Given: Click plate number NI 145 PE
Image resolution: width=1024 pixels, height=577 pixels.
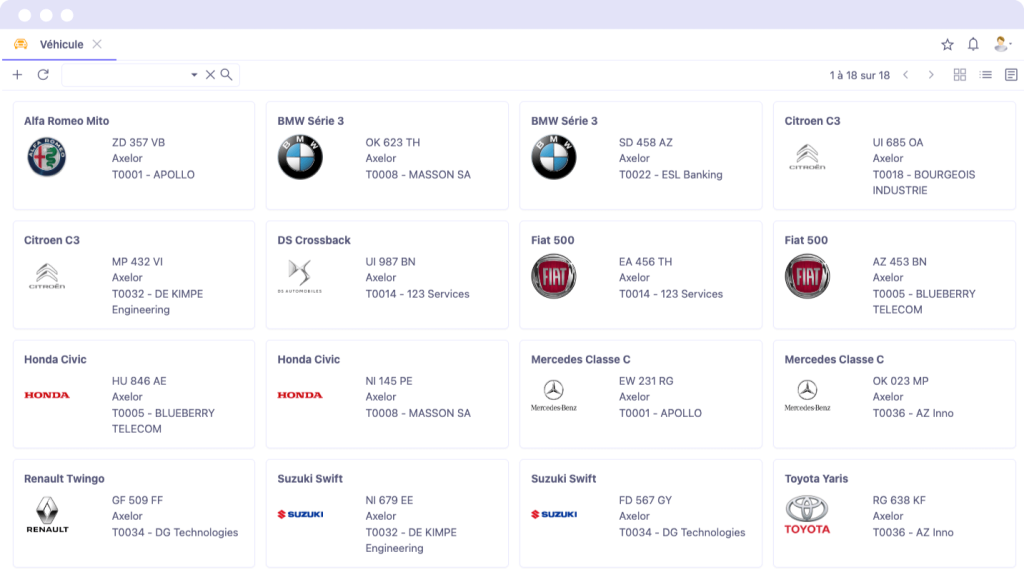Looking at the screenshot, I should [x=389, y=381].
